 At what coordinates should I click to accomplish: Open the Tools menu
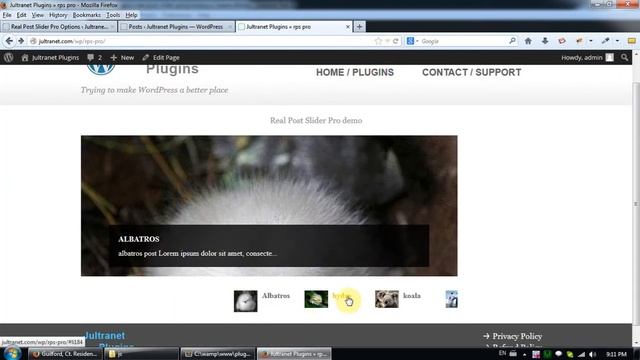(x=113, y=15)
